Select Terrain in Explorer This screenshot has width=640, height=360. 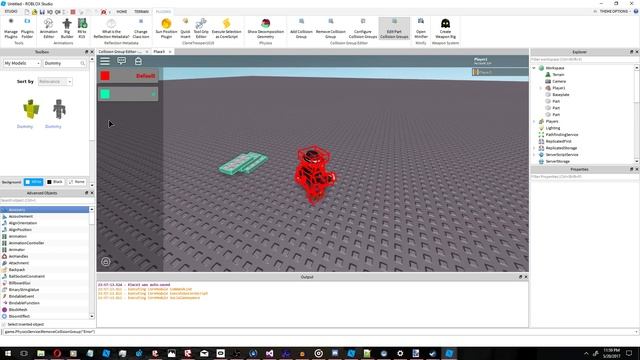558,75
